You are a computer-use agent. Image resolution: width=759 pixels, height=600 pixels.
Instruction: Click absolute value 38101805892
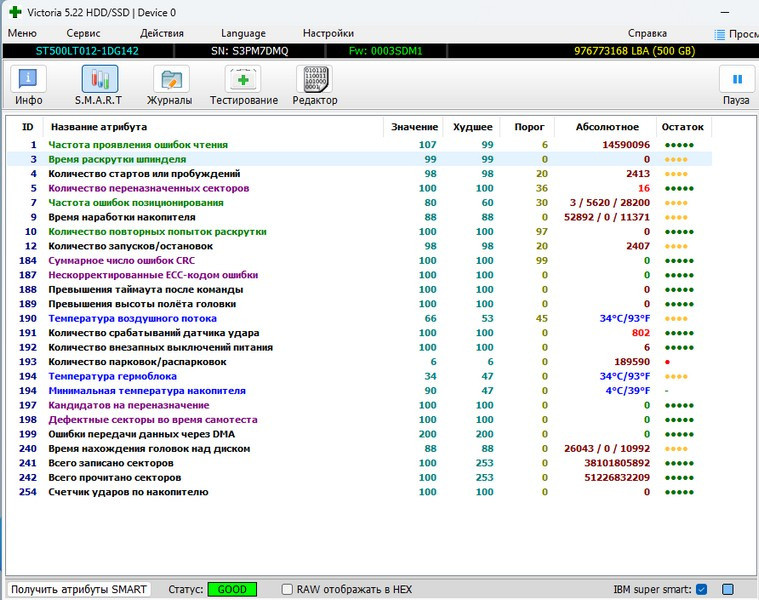point(617,463)
